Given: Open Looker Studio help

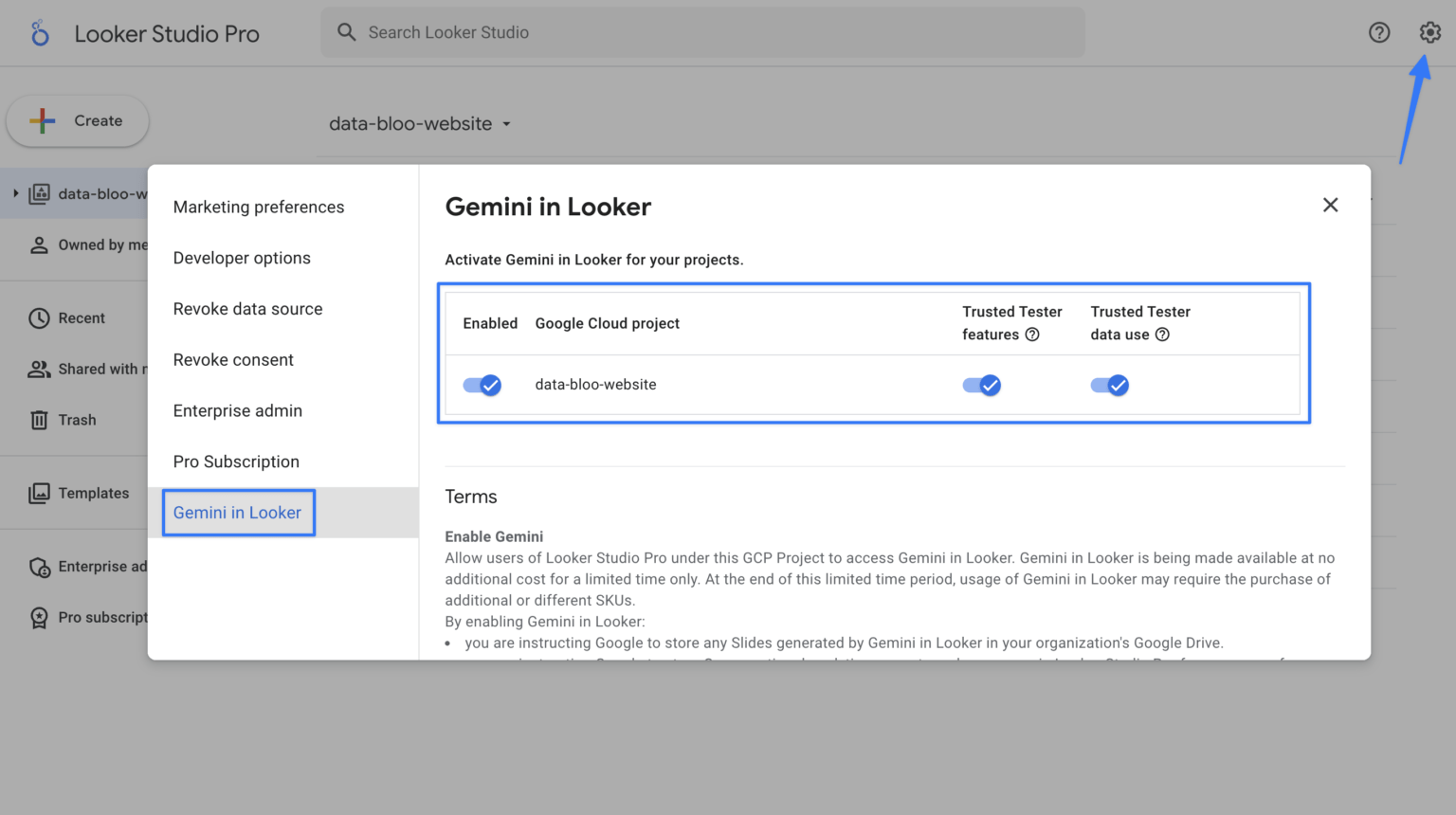Looking at the screenshot, I should [x=1379, y=32].
